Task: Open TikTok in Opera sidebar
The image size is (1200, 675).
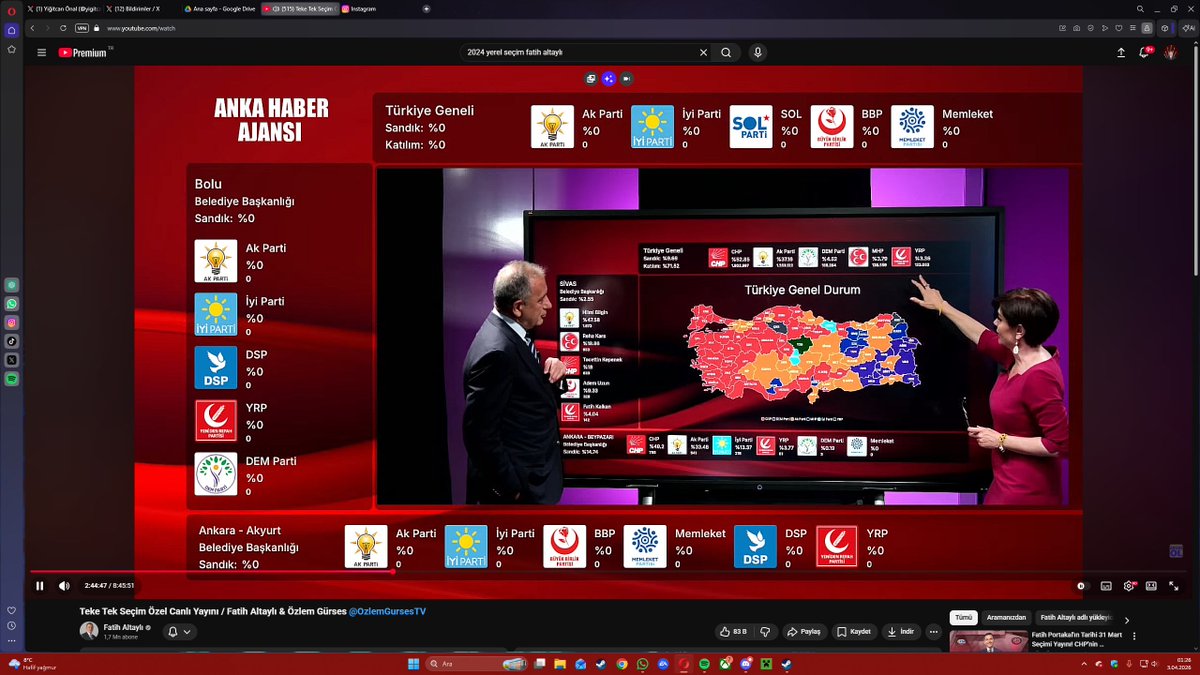Action: pyautogui.click(x=12, y=341)
